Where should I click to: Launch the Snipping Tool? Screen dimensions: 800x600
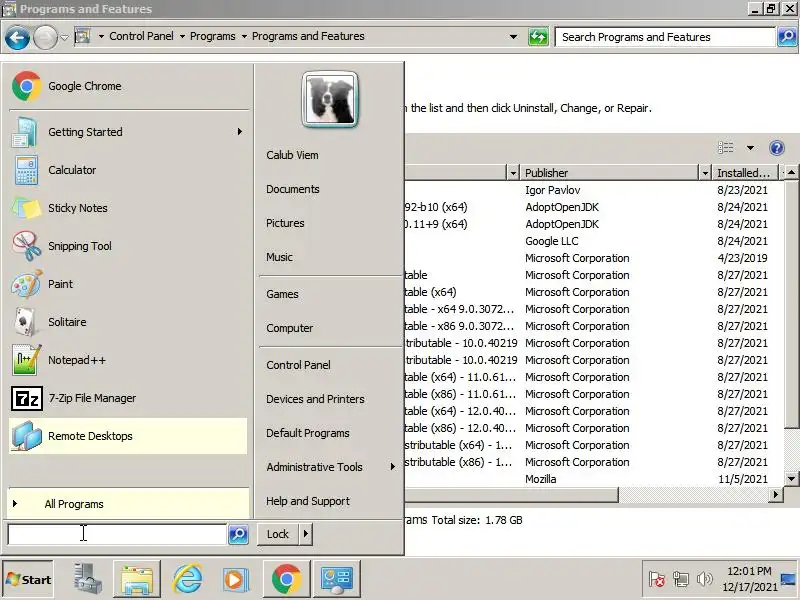[128, 246]
